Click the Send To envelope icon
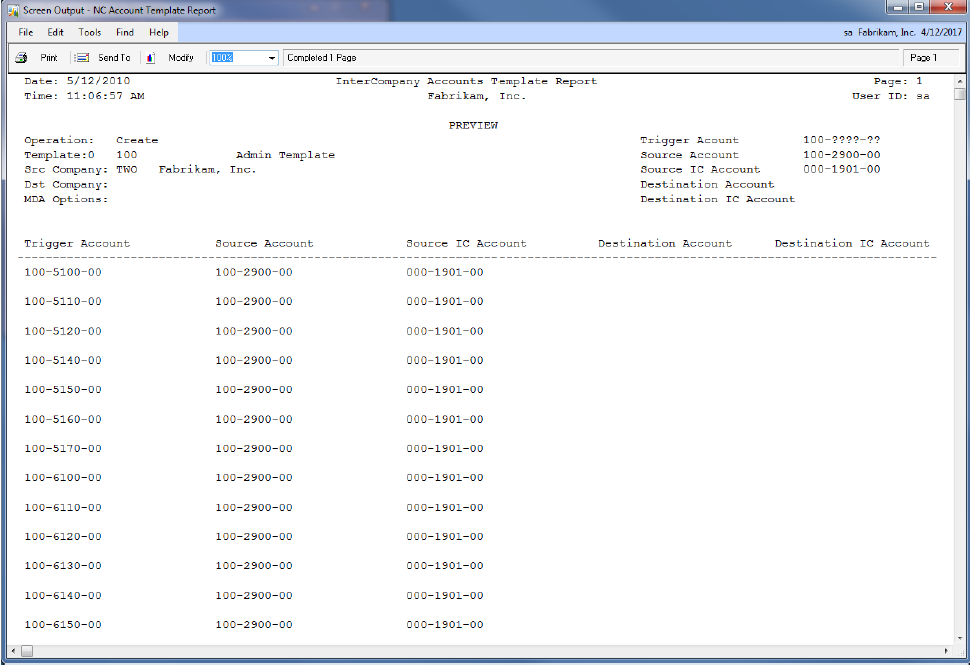 click(x=82, y=58)
